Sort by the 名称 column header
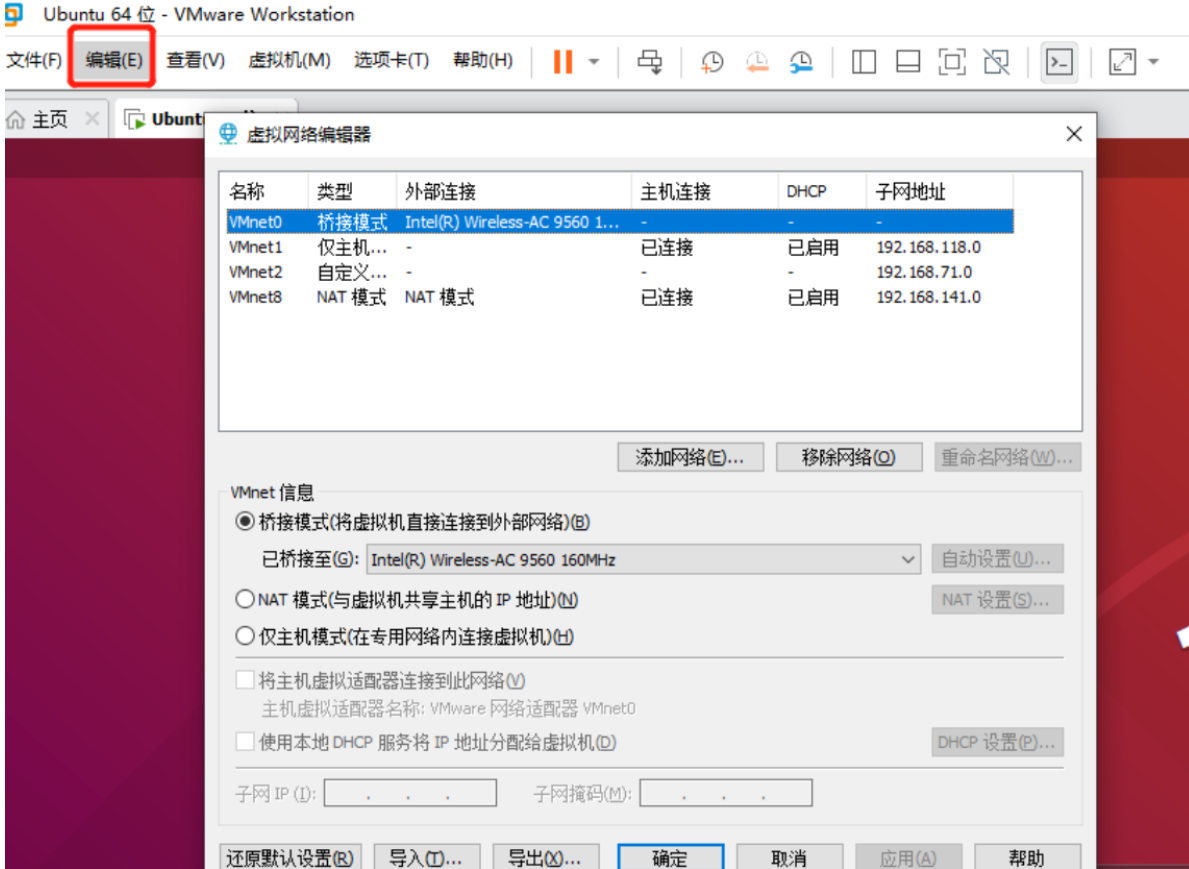This screenshot has height=869, width=1189. point(264,191)
